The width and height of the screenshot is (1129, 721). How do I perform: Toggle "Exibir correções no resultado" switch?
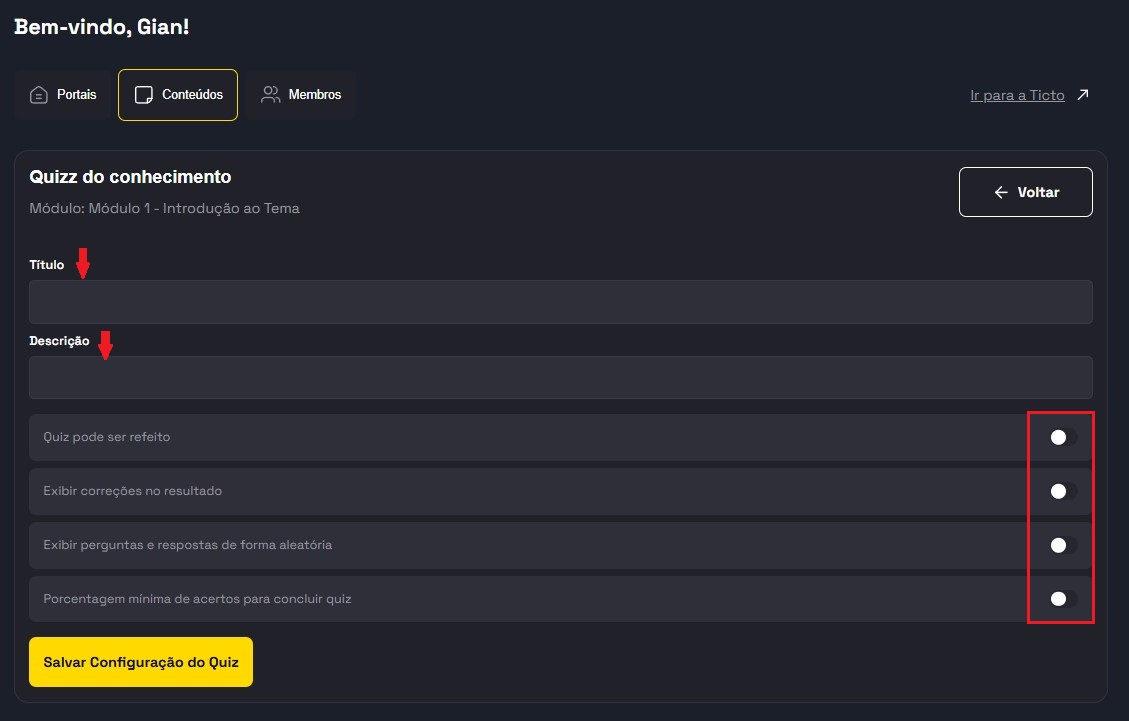pos(1062,491)
